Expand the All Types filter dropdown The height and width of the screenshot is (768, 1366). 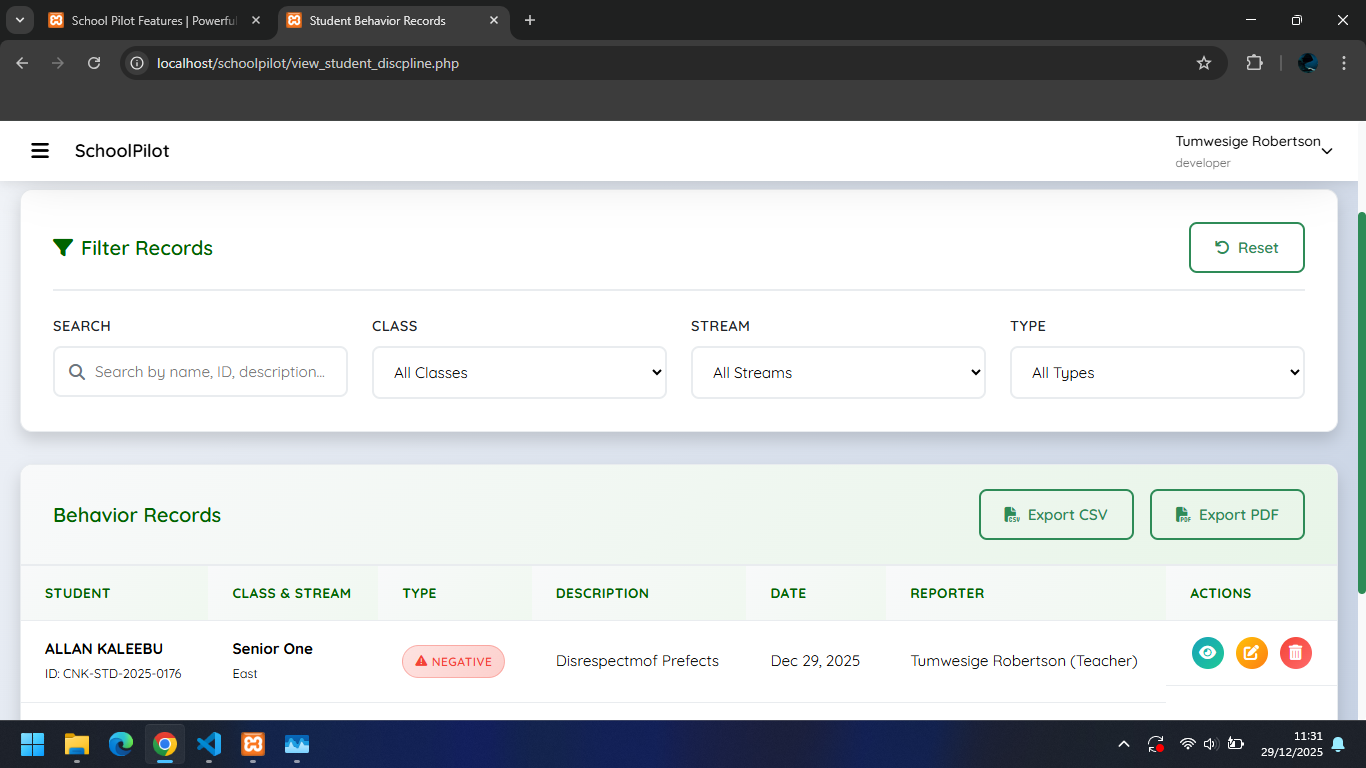(x=1157, y=373)
